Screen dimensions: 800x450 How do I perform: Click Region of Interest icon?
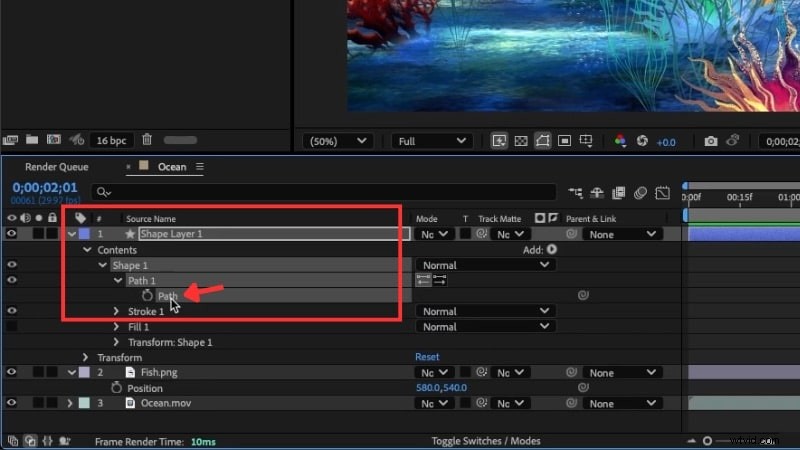(x=564, y=141)
